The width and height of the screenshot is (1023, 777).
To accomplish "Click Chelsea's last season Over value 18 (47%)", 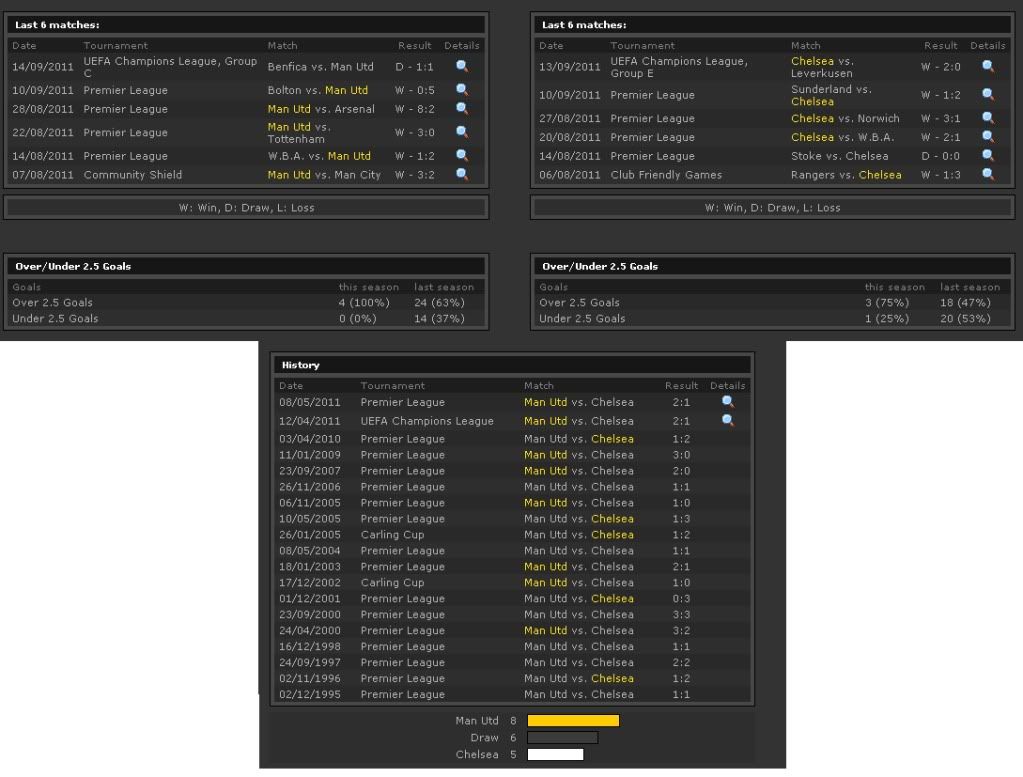I will [x=966, y=303].
